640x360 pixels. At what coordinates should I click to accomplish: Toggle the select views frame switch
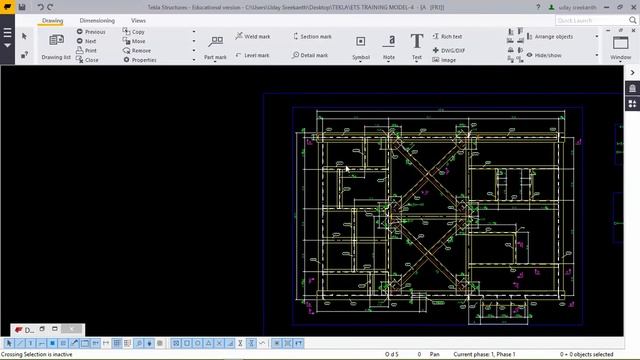(x=84, y=343)
